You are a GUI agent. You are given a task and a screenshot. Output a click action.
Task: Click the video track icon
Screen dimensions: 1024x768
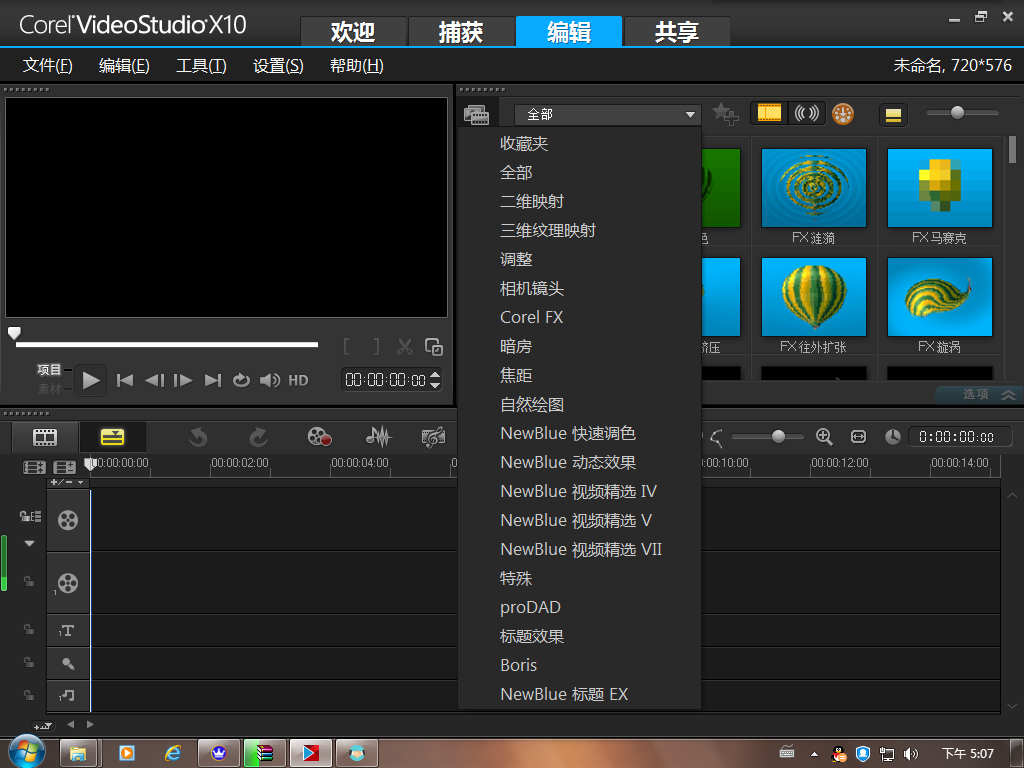coord(68,520)
